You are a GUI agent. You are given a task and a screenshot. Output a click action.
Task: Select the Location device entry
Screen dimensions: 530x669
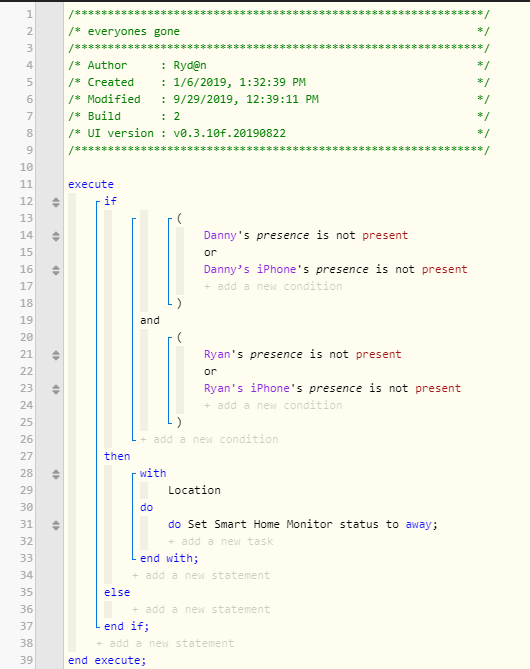(x=194, y=490)
